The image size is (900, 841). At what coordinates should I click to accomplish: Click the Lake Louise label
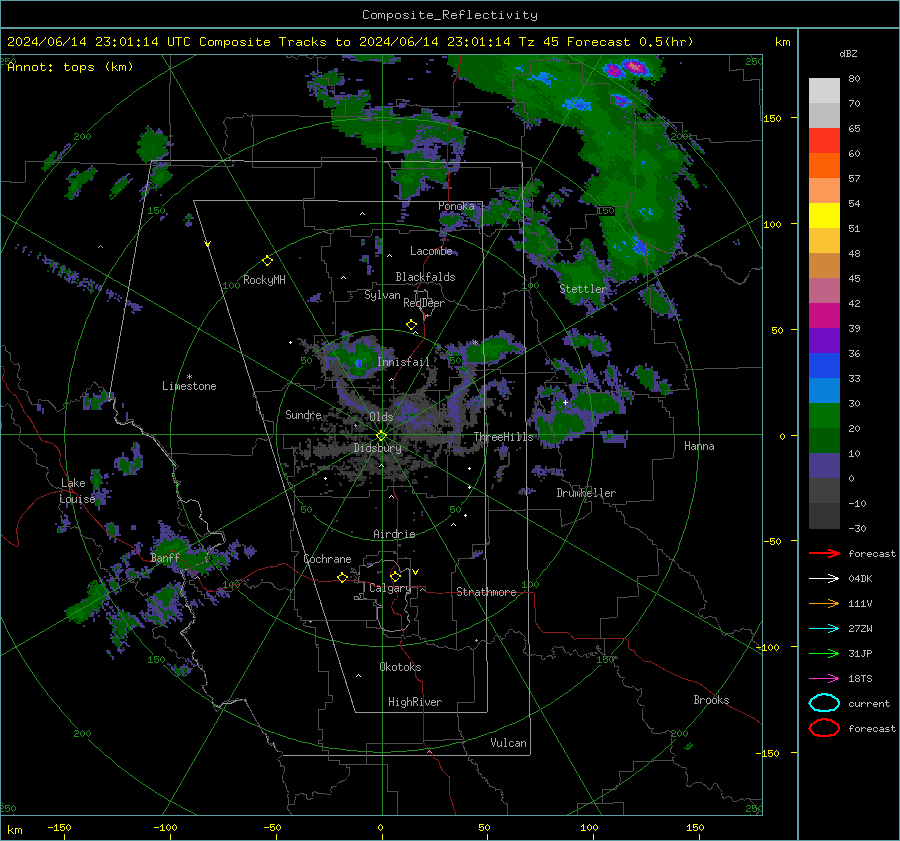tap(77, 491)
